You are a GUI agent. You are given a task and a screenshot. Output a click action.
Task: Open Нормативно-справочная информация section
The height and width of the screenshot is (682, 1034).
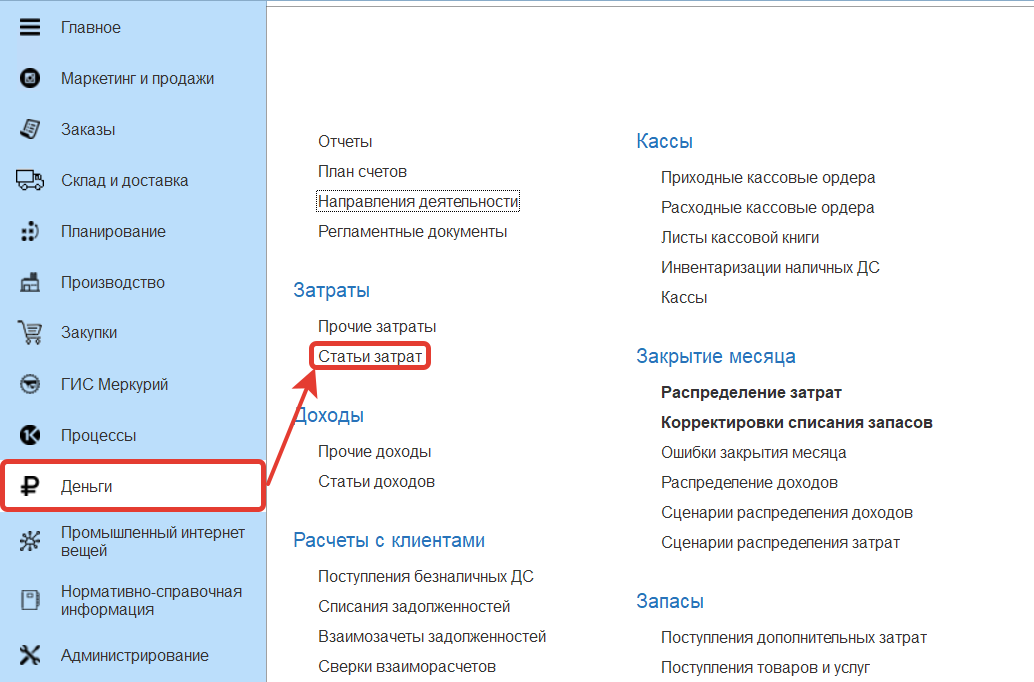click(150, 600)
